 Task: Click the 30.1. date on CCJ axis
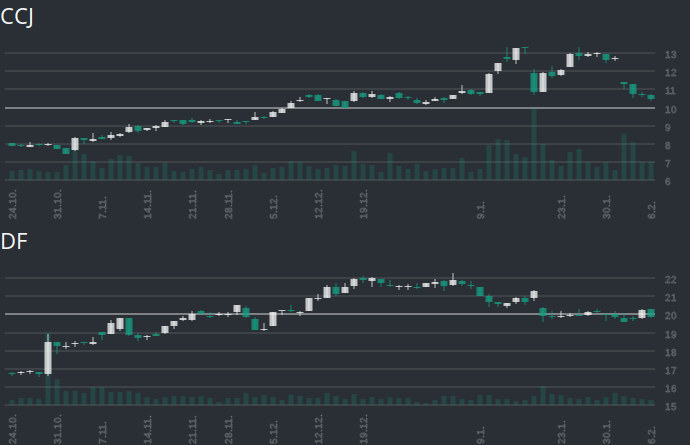point(606,208)
